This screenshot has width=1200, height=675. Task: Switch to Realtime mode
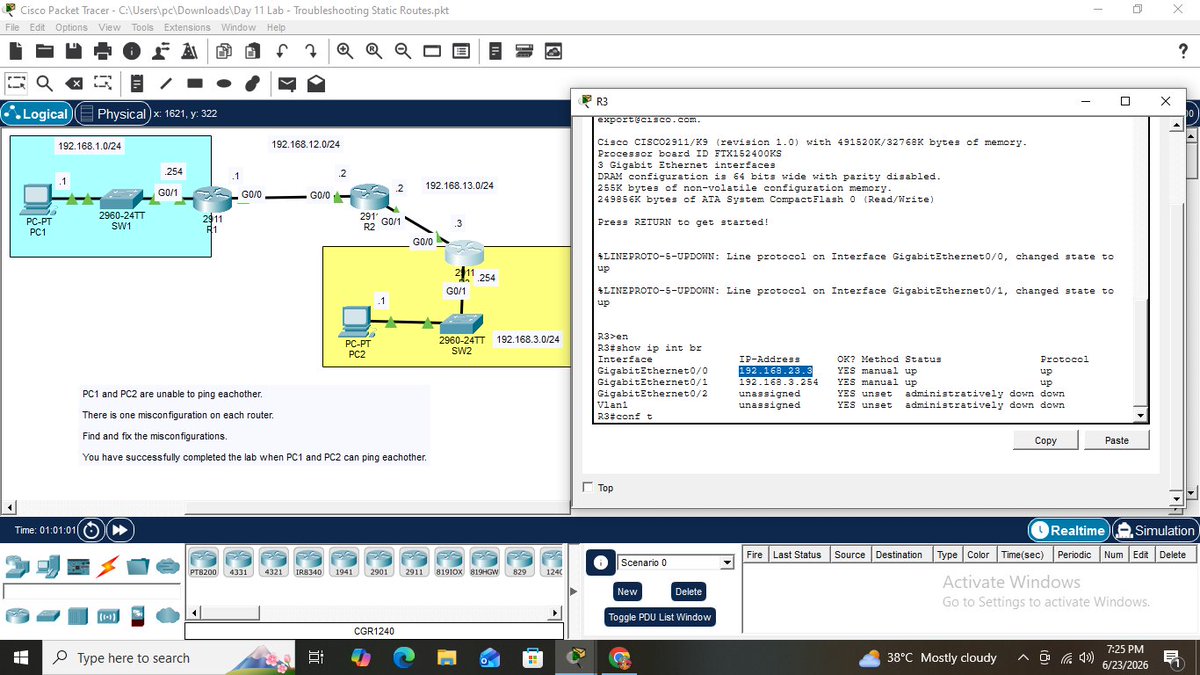(1070, 531)
